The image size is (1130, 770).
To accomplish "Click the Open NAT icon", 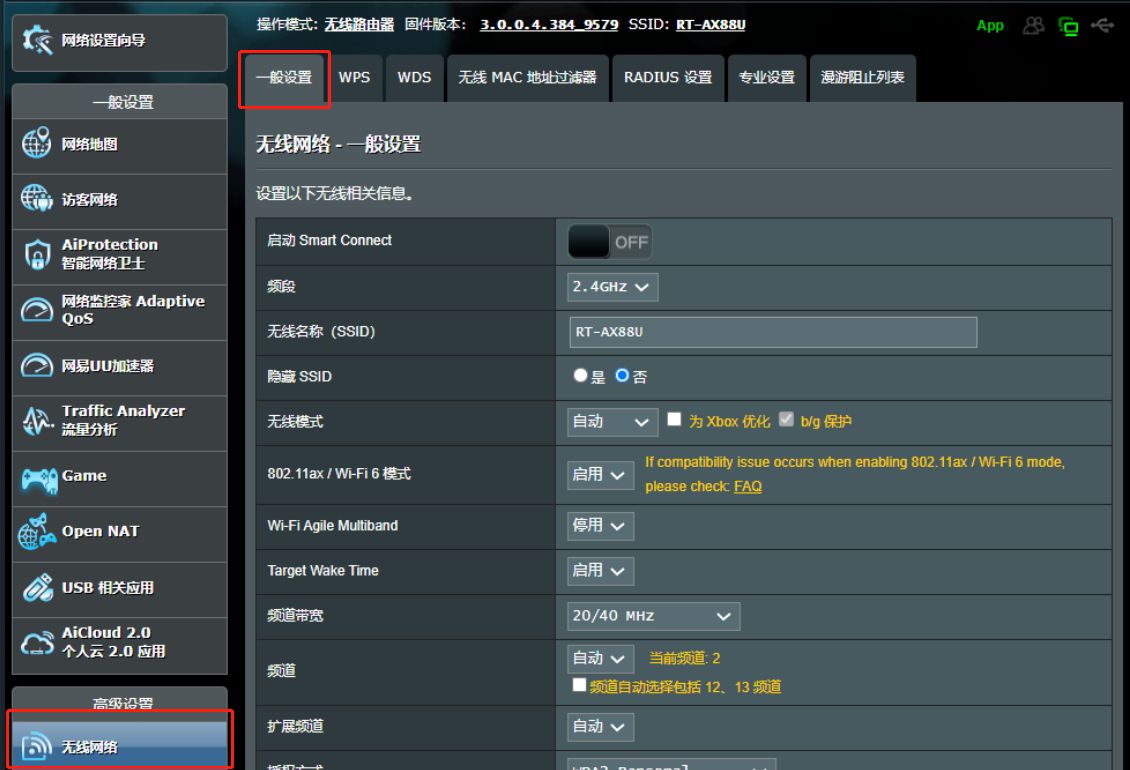I will tap(37, 531).
